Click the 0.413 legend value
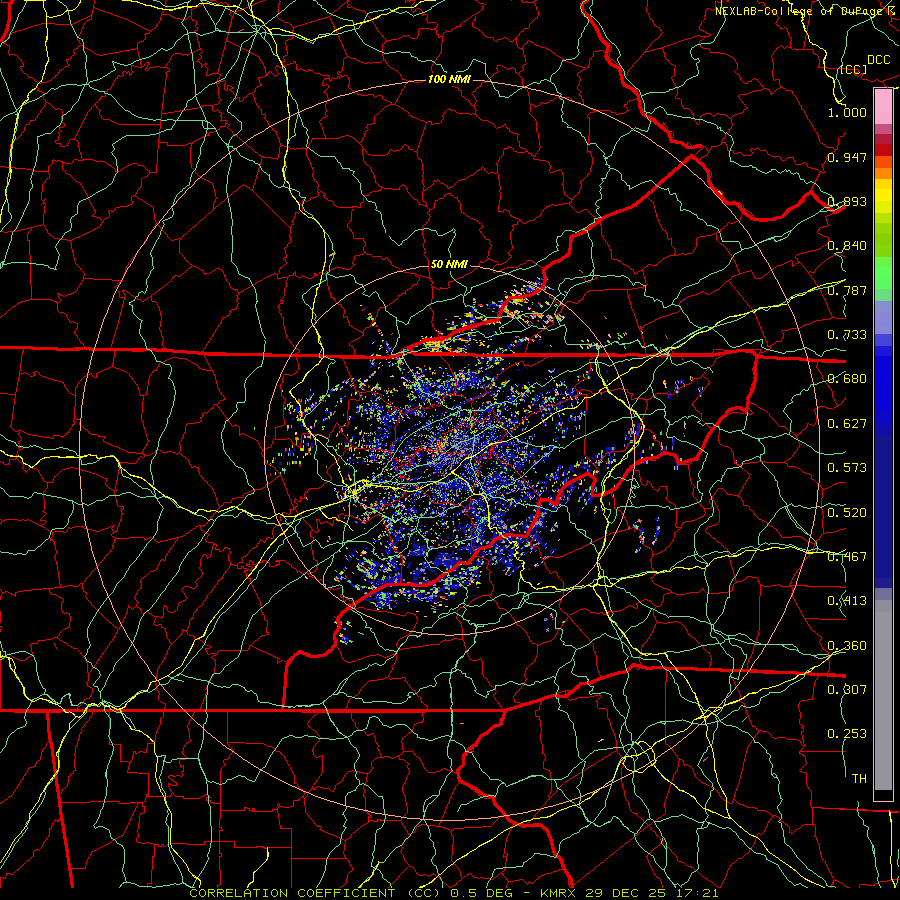 click(x=847, y=601)
